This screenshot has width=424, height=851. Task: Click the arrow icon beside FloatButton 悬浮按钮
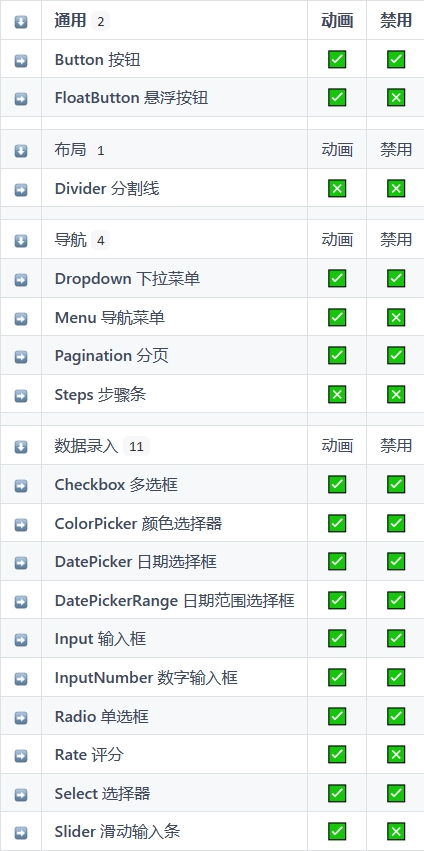21,99
